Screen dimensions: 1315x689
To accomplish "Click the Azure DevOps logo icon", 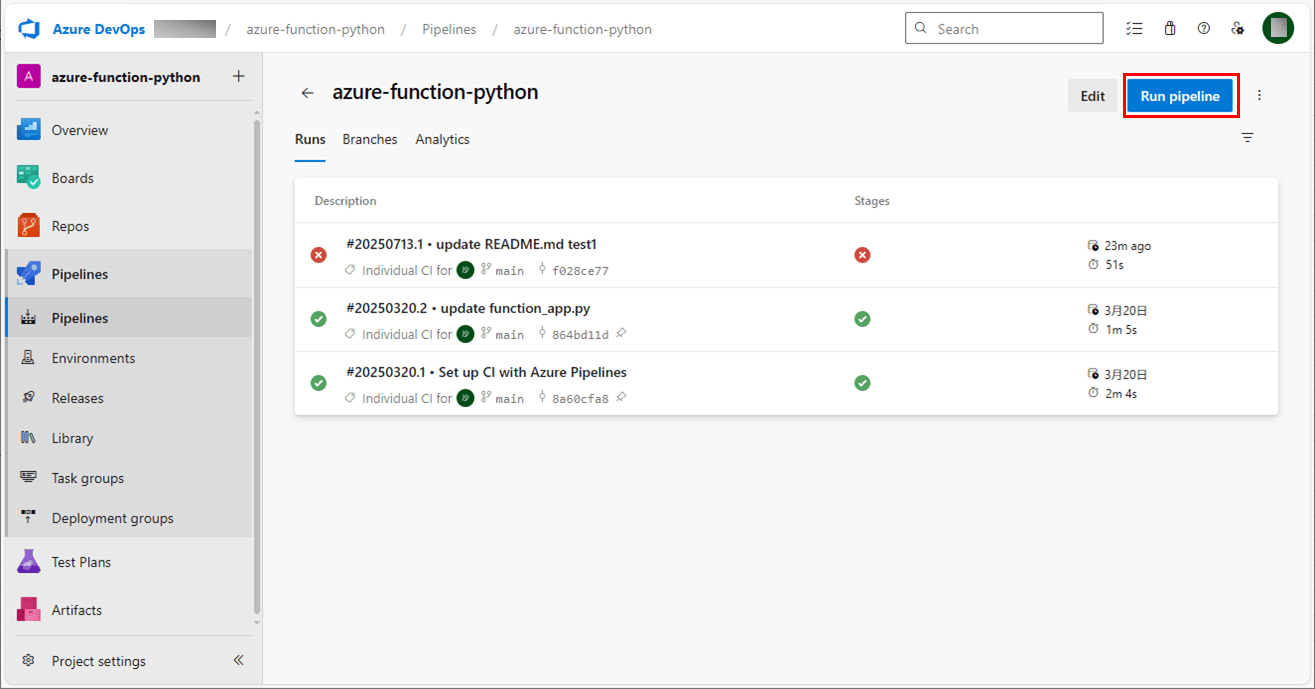I will click(29, 29).
